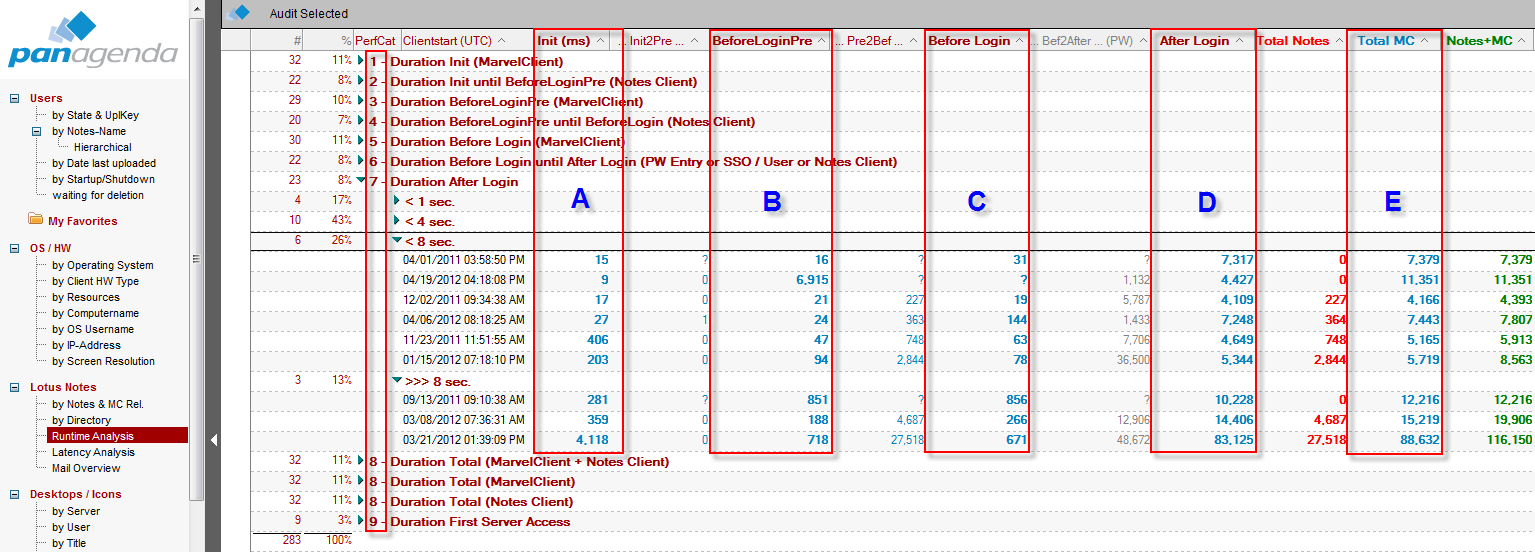Expand the '< 1 sec.' subcategory

tap(397, 201)
